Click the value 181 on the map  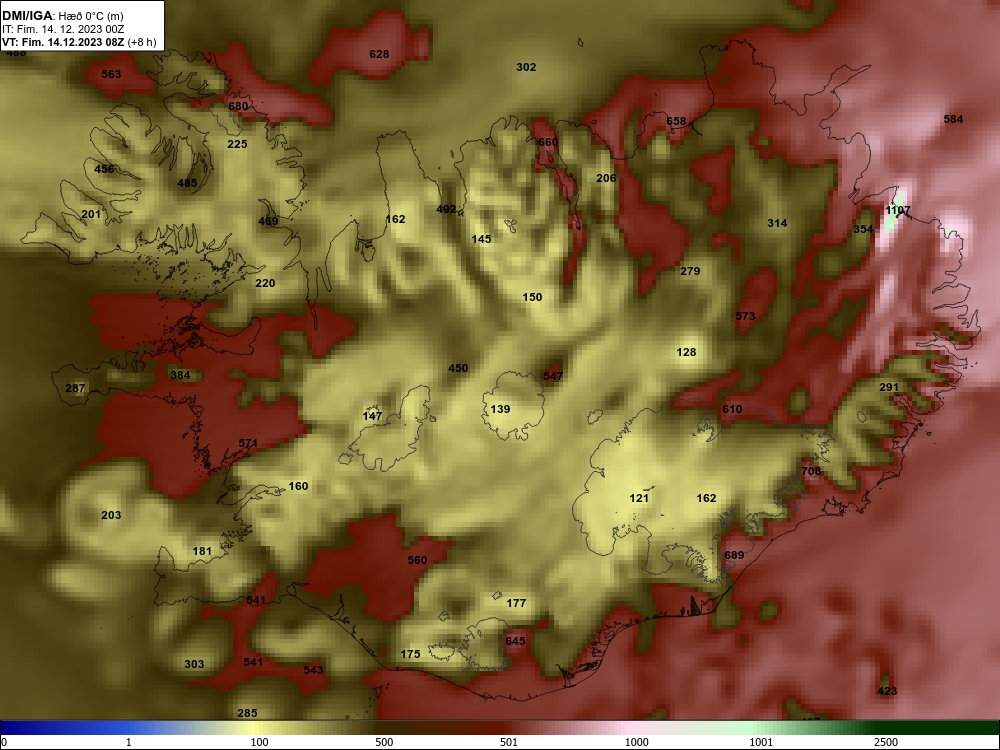(202, 552)
